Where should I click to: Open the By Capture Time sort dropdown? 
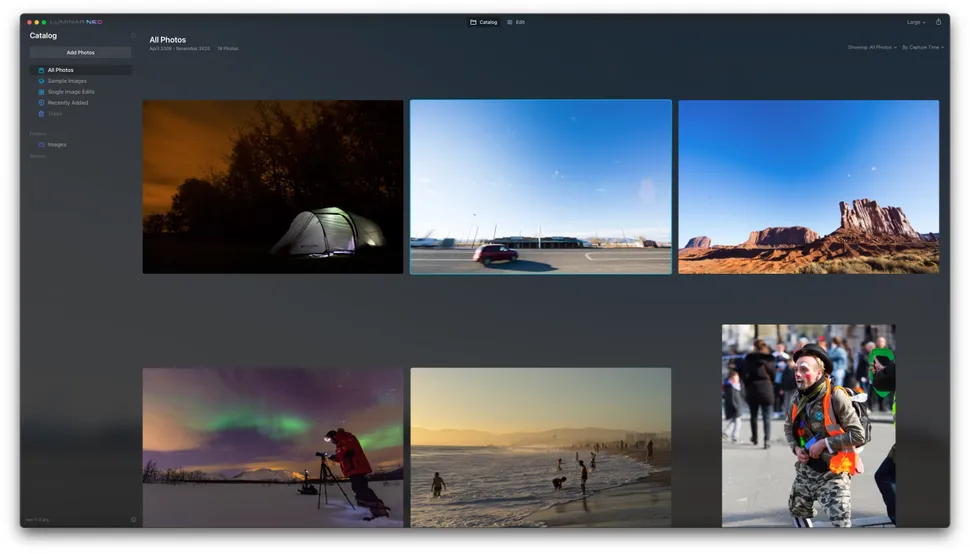923,47
